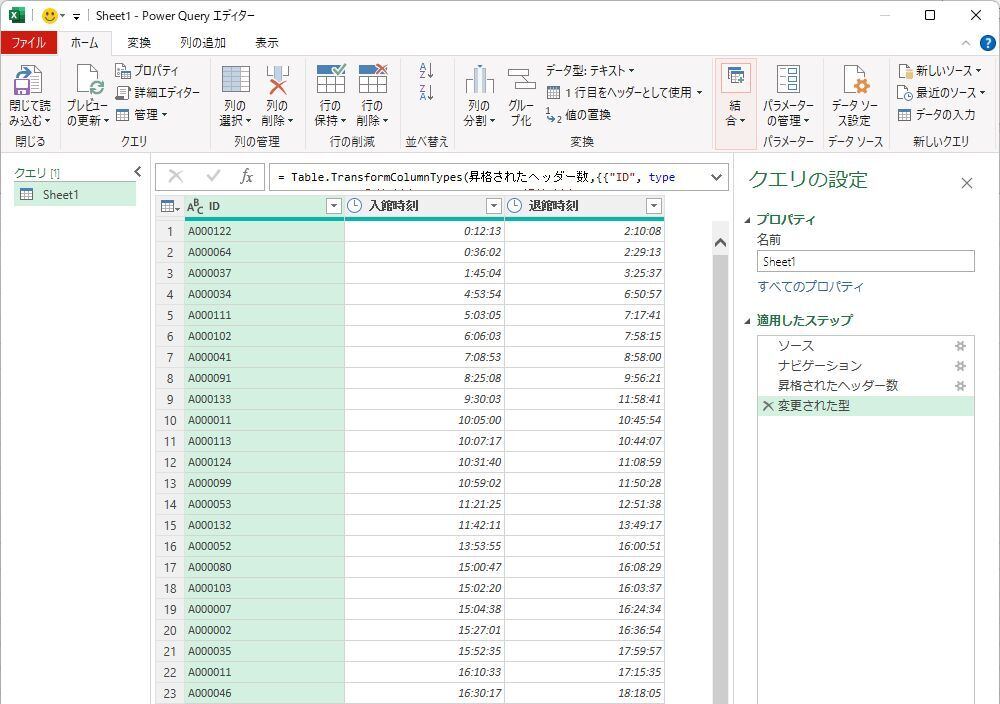Click 退館時刻 column time type icon
Viewport: 1000px width, 704px height.
click(x=514, y=206)
